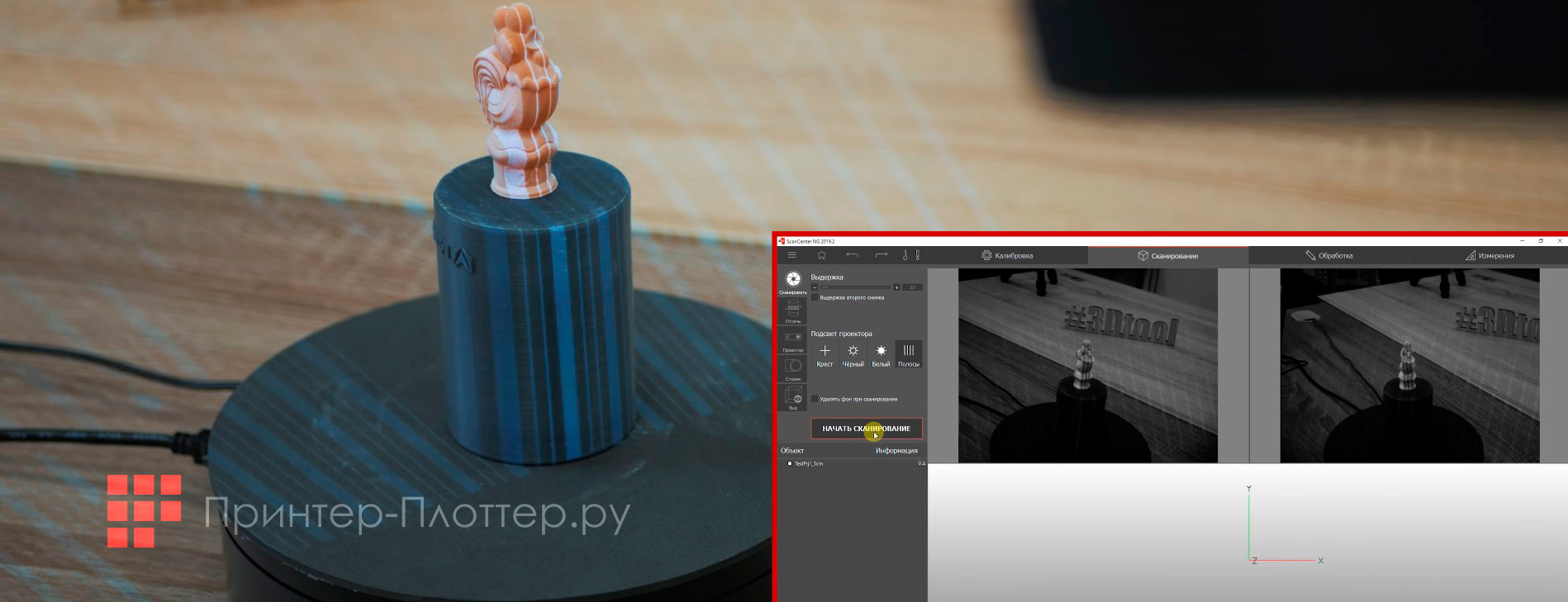Open the Проектор sidebar panel
The height and width of the screenshot is (602, 1568).
pyautogui.click(x=793, y=339)
